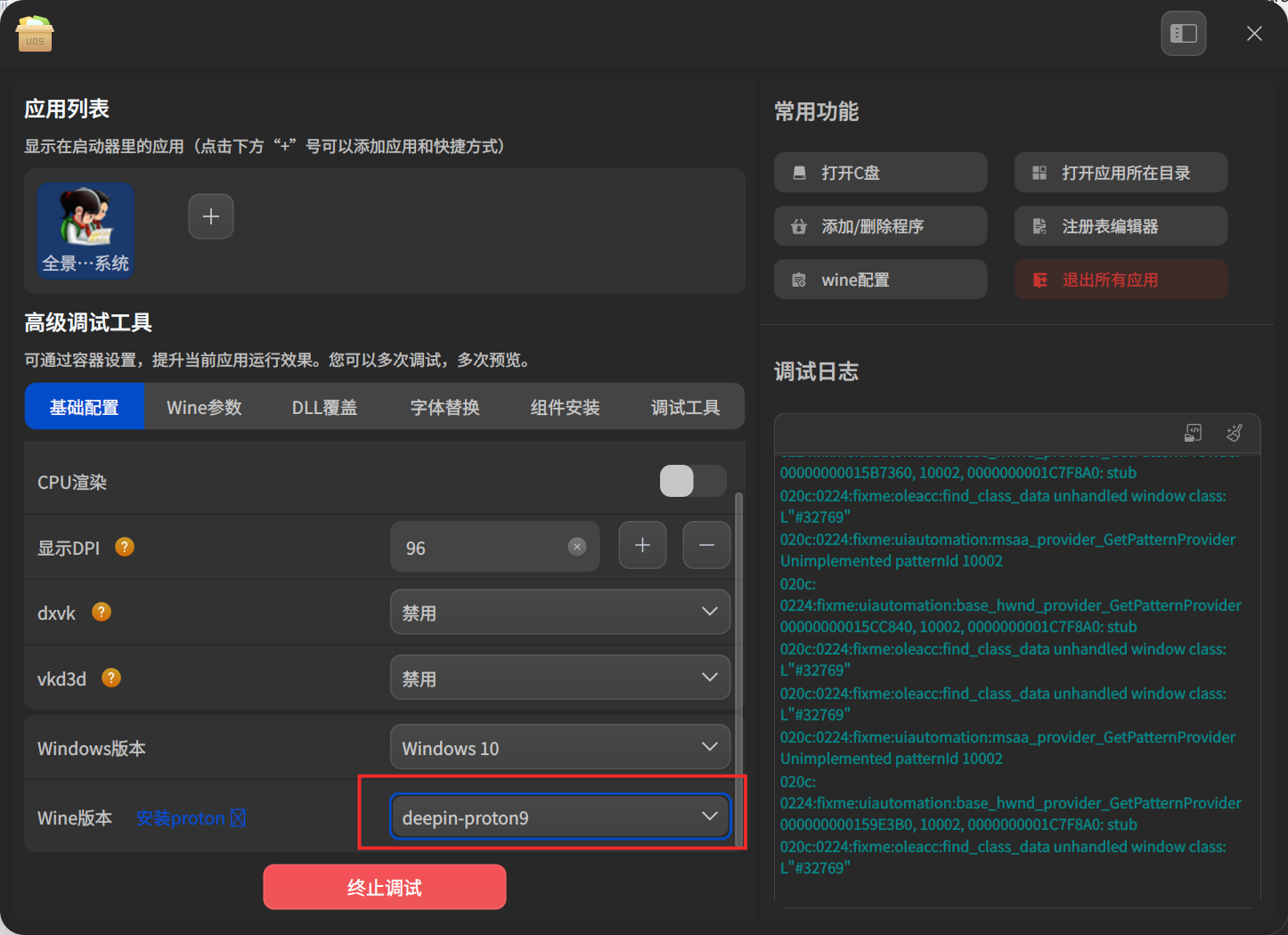Toggle the CPU渲染 switch

[x=693, y=481]
